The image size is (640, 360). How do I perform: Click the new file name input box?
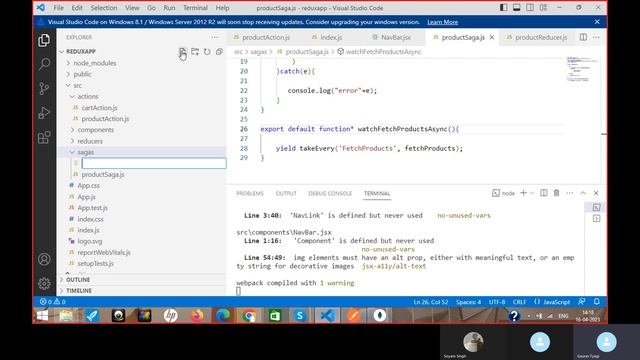pos(154,163)
